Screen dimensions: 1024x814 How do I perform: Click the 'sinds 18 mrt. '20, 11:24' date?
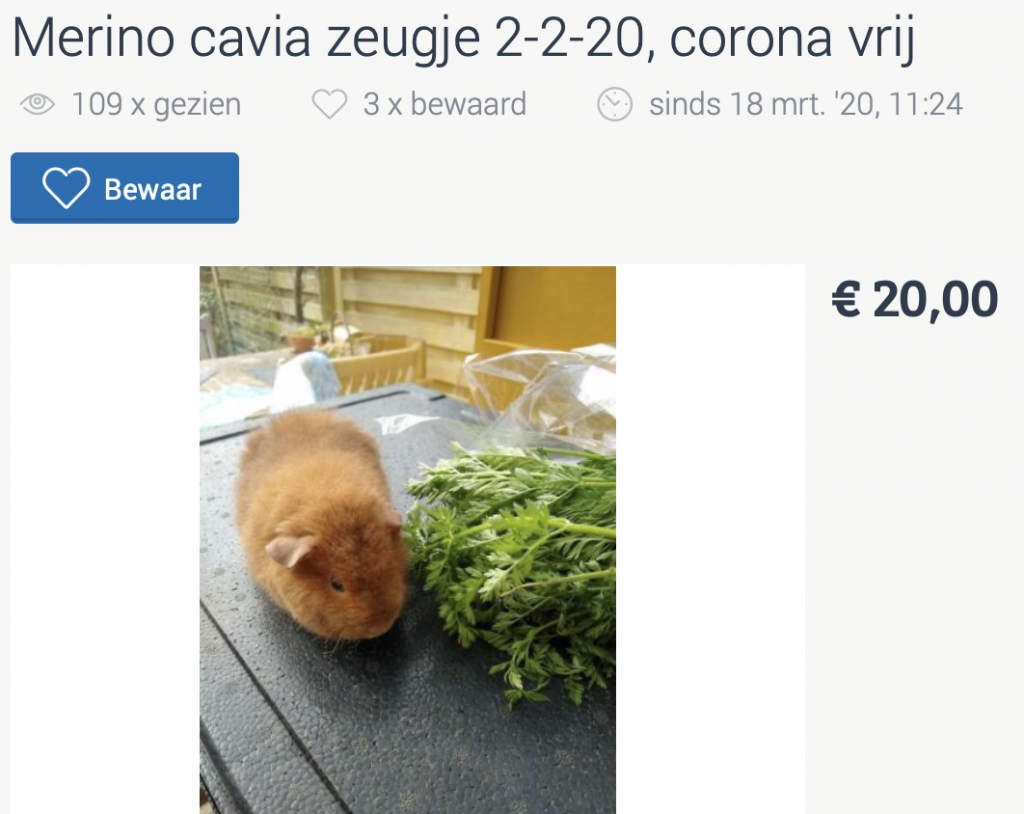point(806,105)
